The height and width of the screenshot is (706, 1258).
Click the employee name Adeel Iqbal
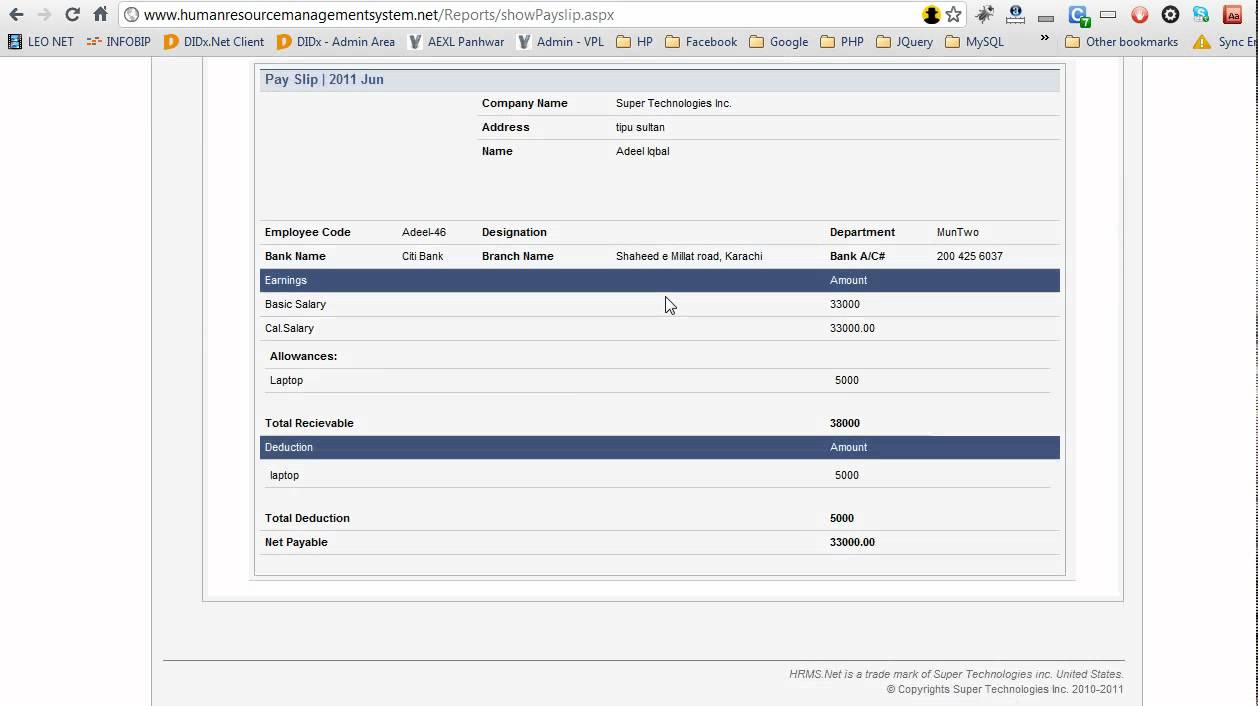(x=643, y=151)
